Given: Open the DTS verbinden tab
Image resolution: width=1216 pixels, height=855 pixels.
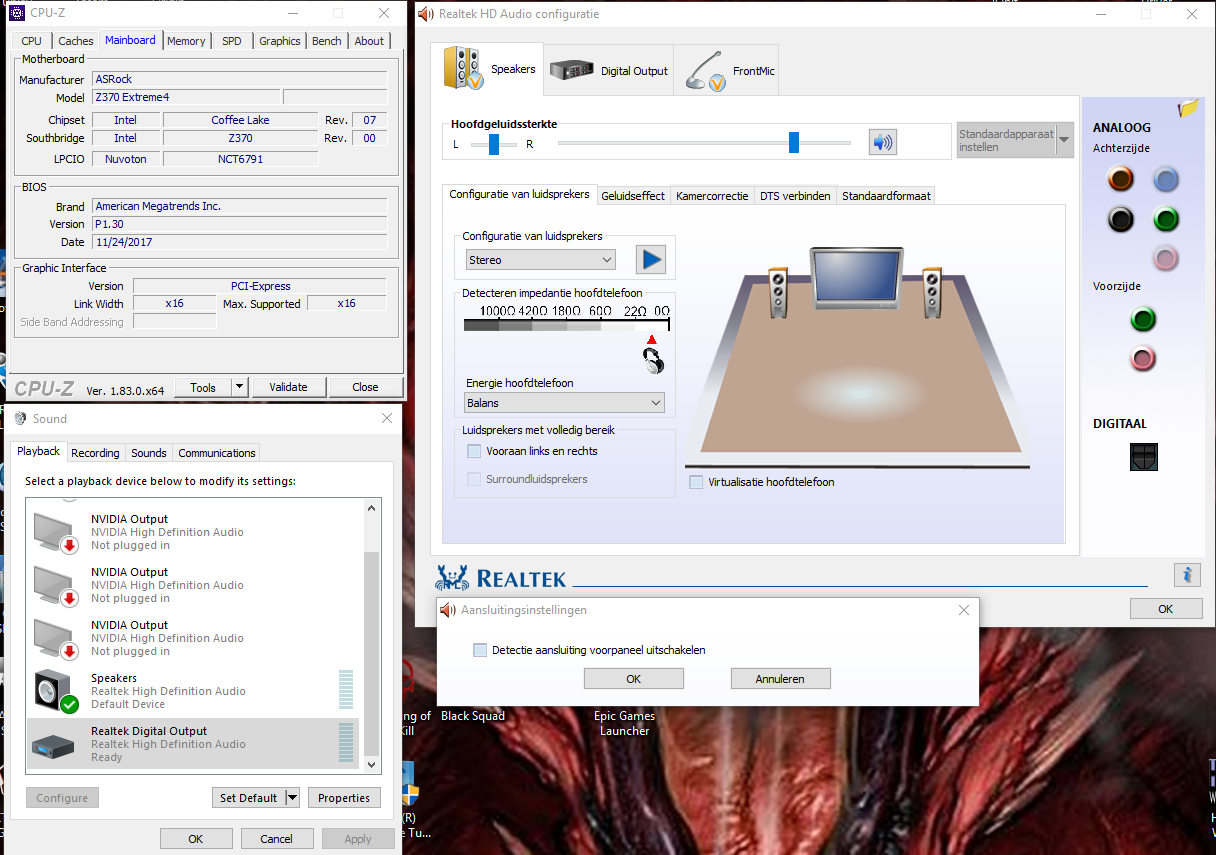Looking at the screenshot, I should (795, 196).
